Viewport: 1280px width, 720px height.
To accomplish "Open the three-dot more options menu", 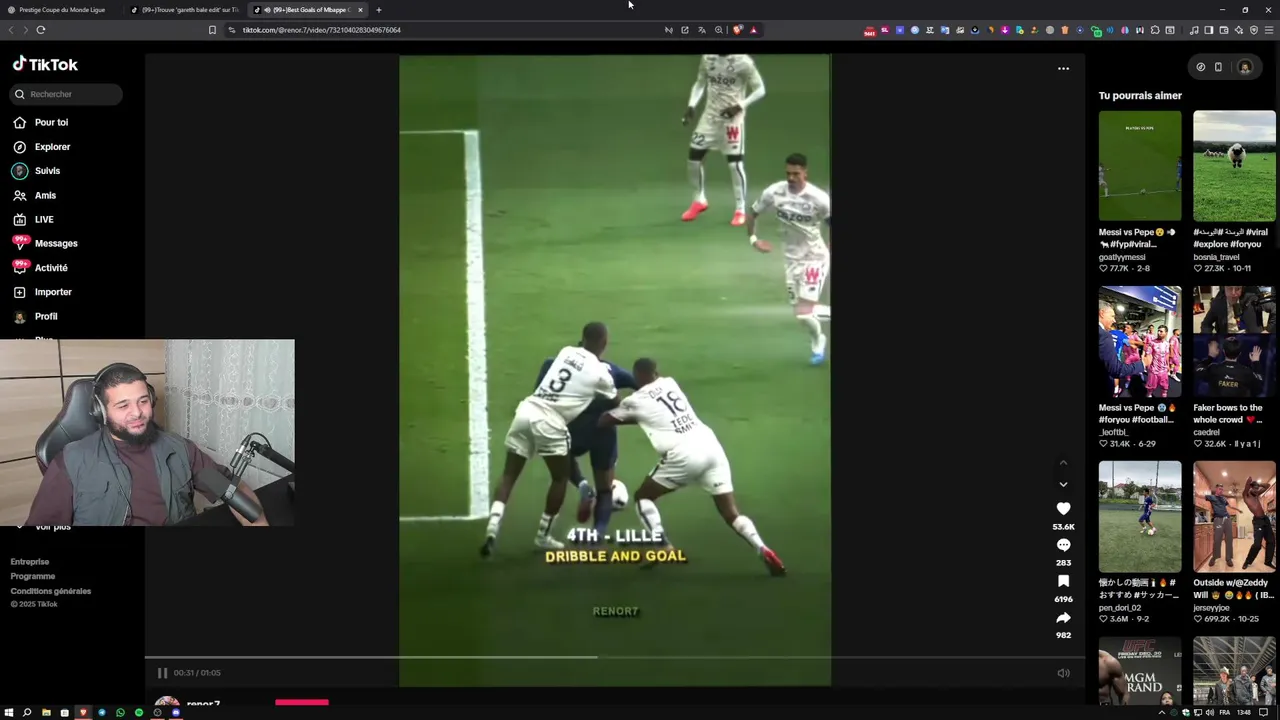I will pyautogui.click(x=1063, y=69).
